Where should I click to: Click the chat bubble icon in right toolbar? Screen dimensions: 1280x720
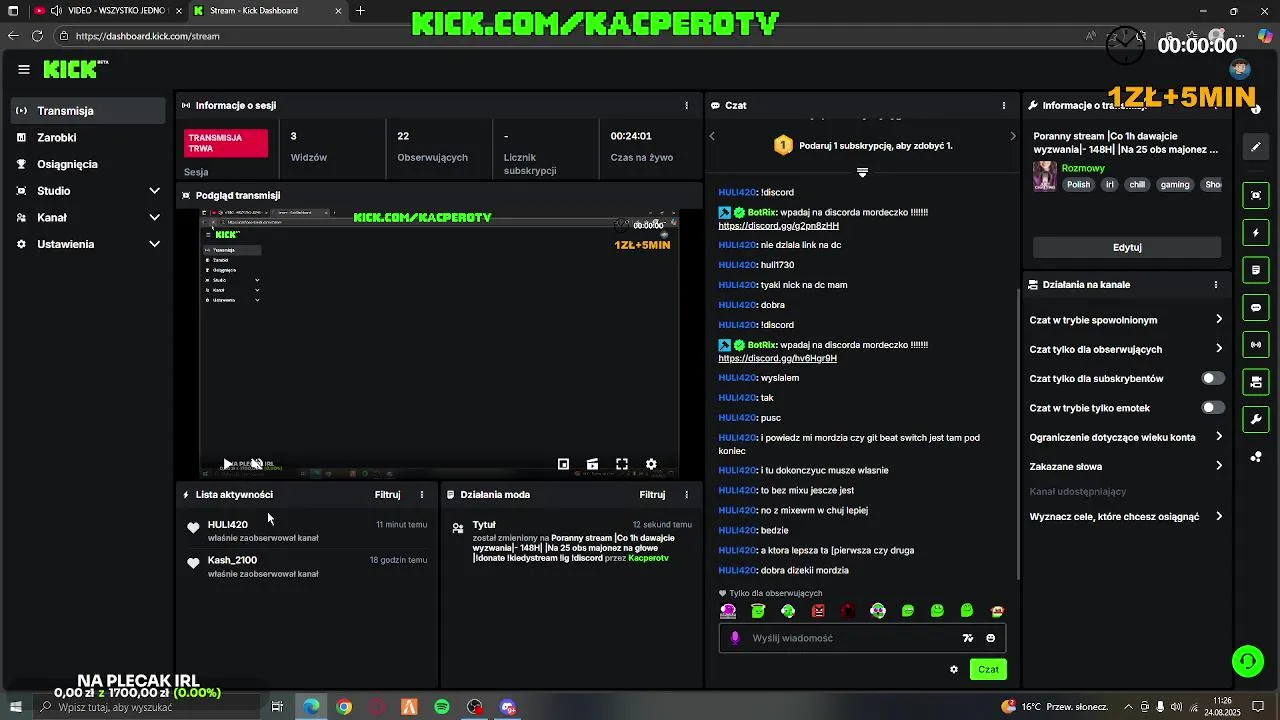point(1256,307)
